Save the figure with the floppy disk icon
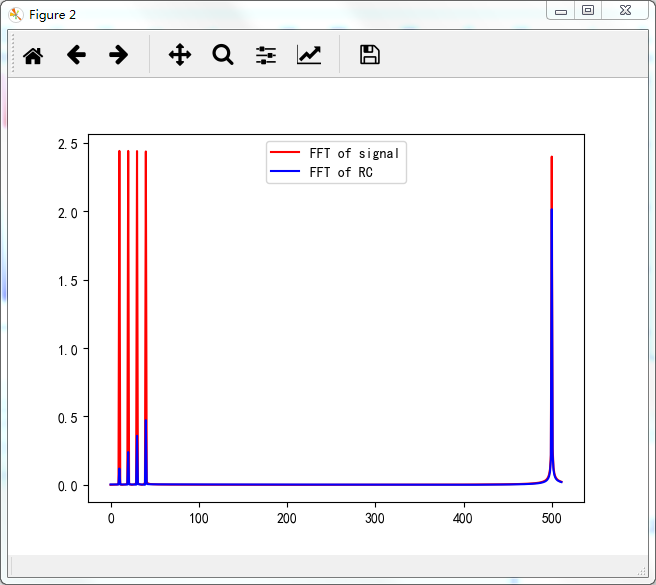Image resolution: width=656 pixels, height=585 pixels. click(370, 55)
